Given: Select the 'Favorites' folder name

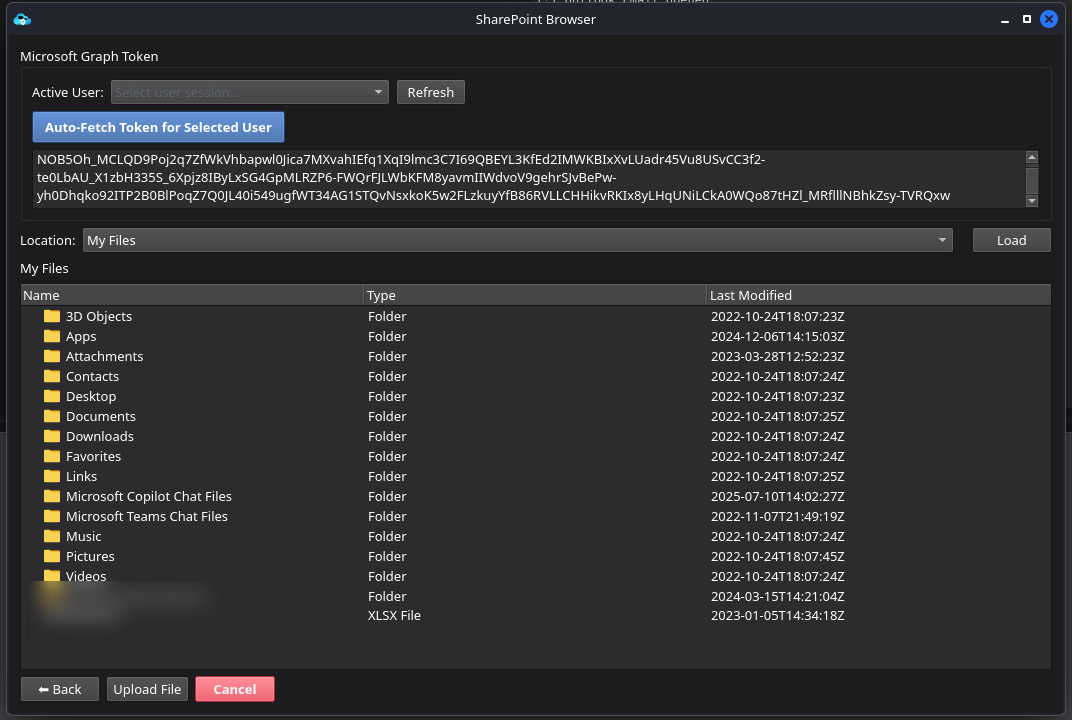Looking at the screenshot, I should click(x=93, y=456).
